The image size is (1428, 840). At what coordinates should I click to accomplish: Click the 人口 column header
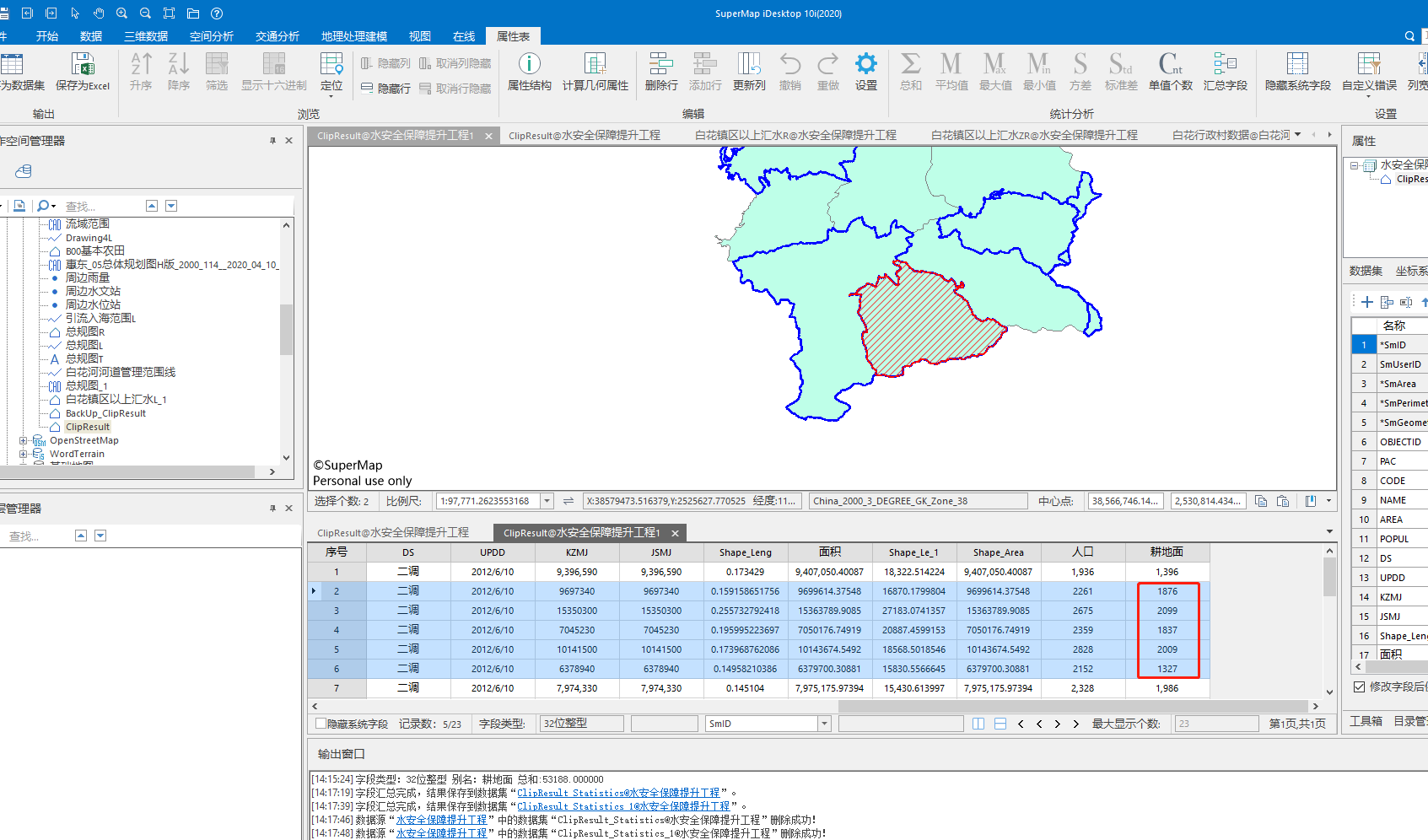coord(1083,552)
